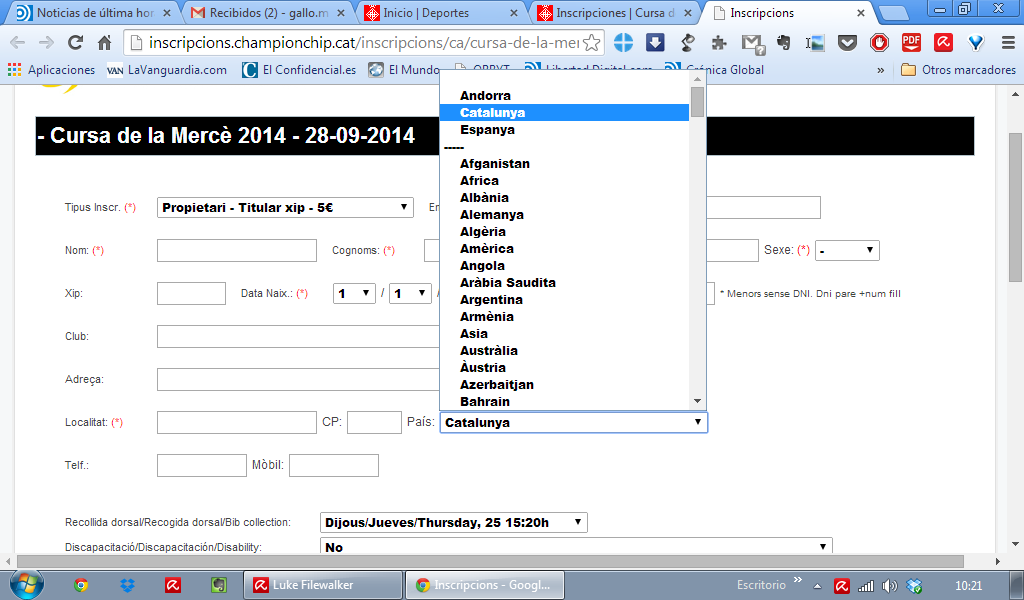Open the Tipus Inscr. dropdown

pyautogui.click(x=285, y=207)
